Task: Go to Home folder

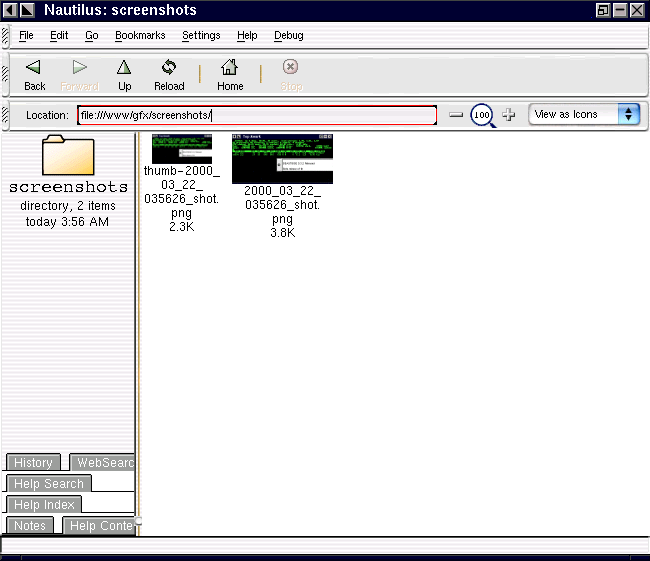Action: coord(230,75)
